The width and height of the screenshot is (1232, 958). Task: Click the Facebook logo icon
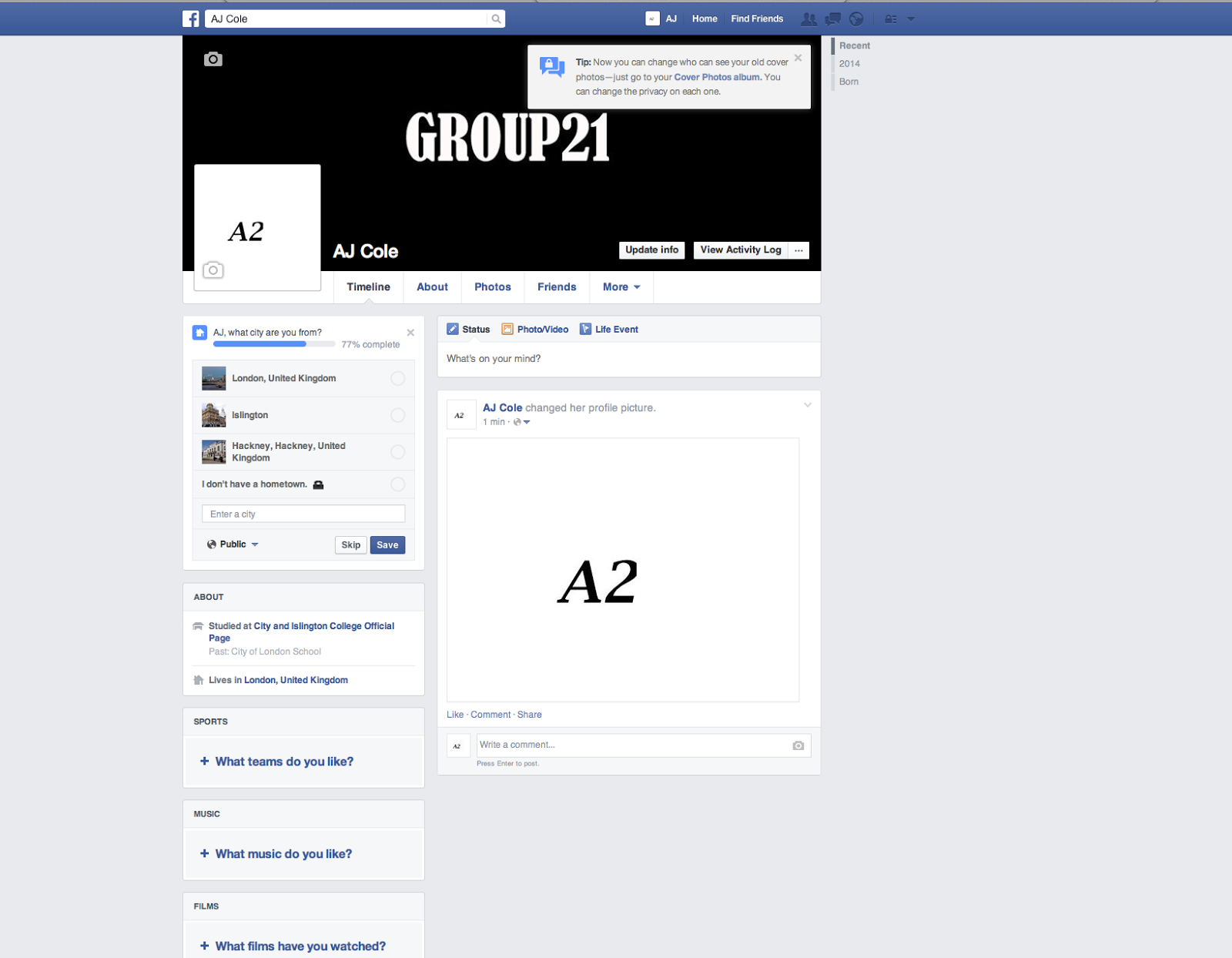click(x=191, y=18)
